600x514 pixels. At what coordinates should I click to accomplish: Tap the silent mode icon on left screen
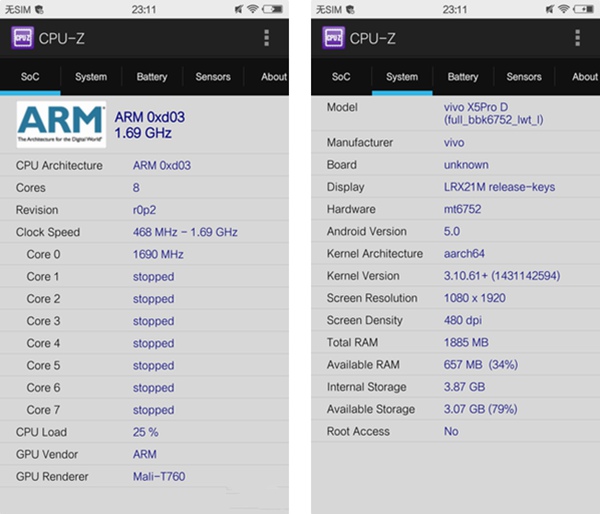(237, 9)
